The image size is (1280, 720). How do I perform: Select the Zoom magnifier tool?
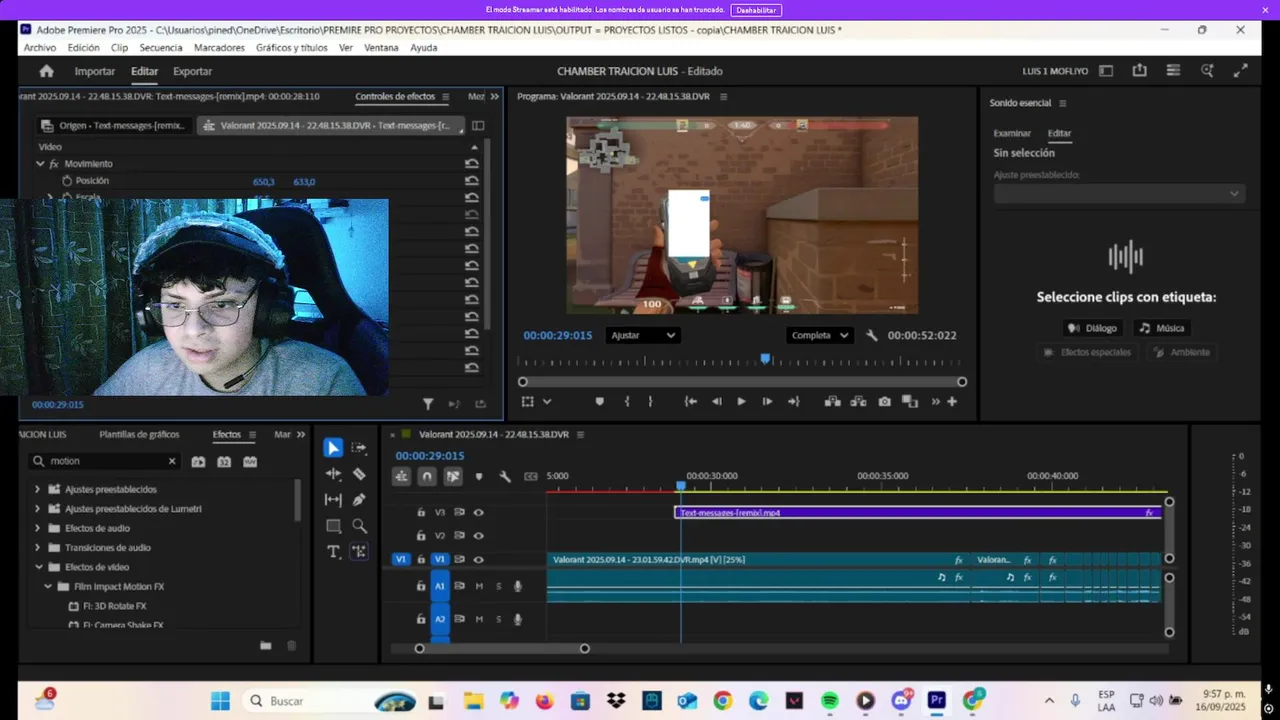point(359,525)
